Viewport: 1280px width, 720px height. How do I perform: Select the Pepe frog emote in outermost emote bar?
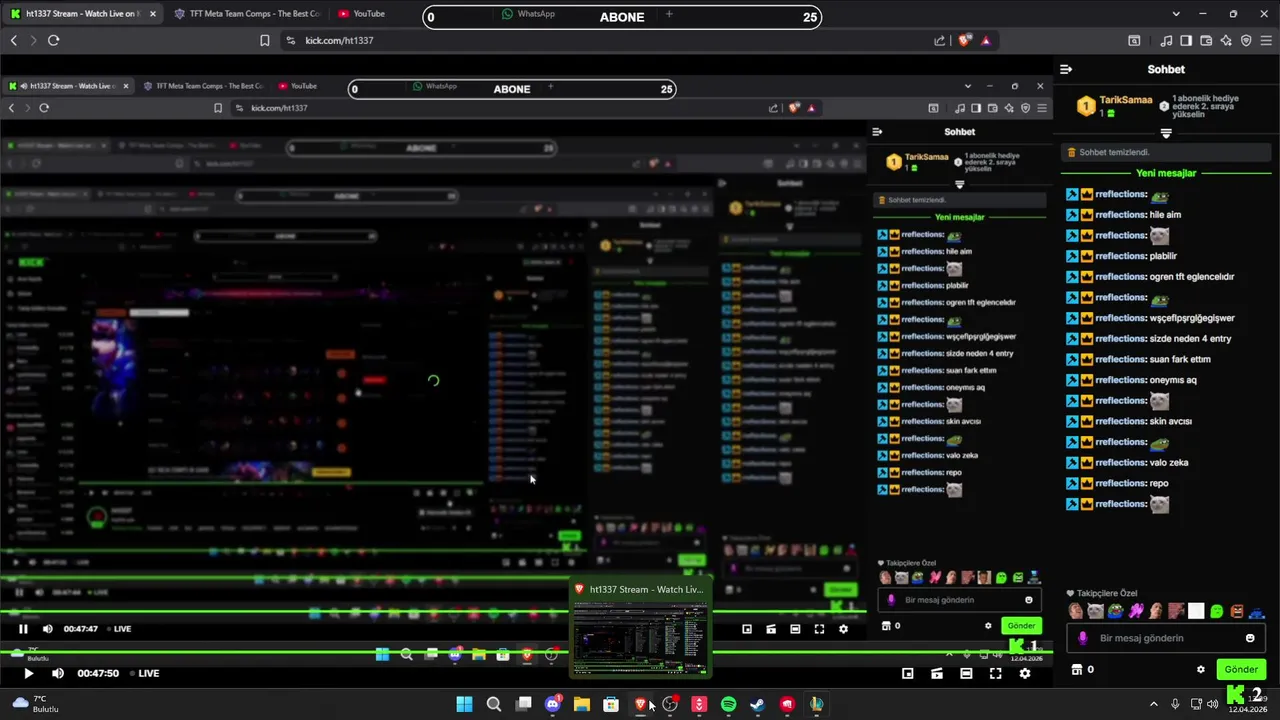[x=1115, y=611]
